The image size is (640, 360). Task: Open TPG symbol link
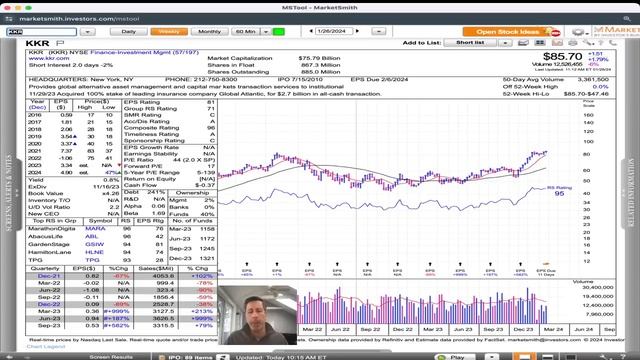pos(92,260)
